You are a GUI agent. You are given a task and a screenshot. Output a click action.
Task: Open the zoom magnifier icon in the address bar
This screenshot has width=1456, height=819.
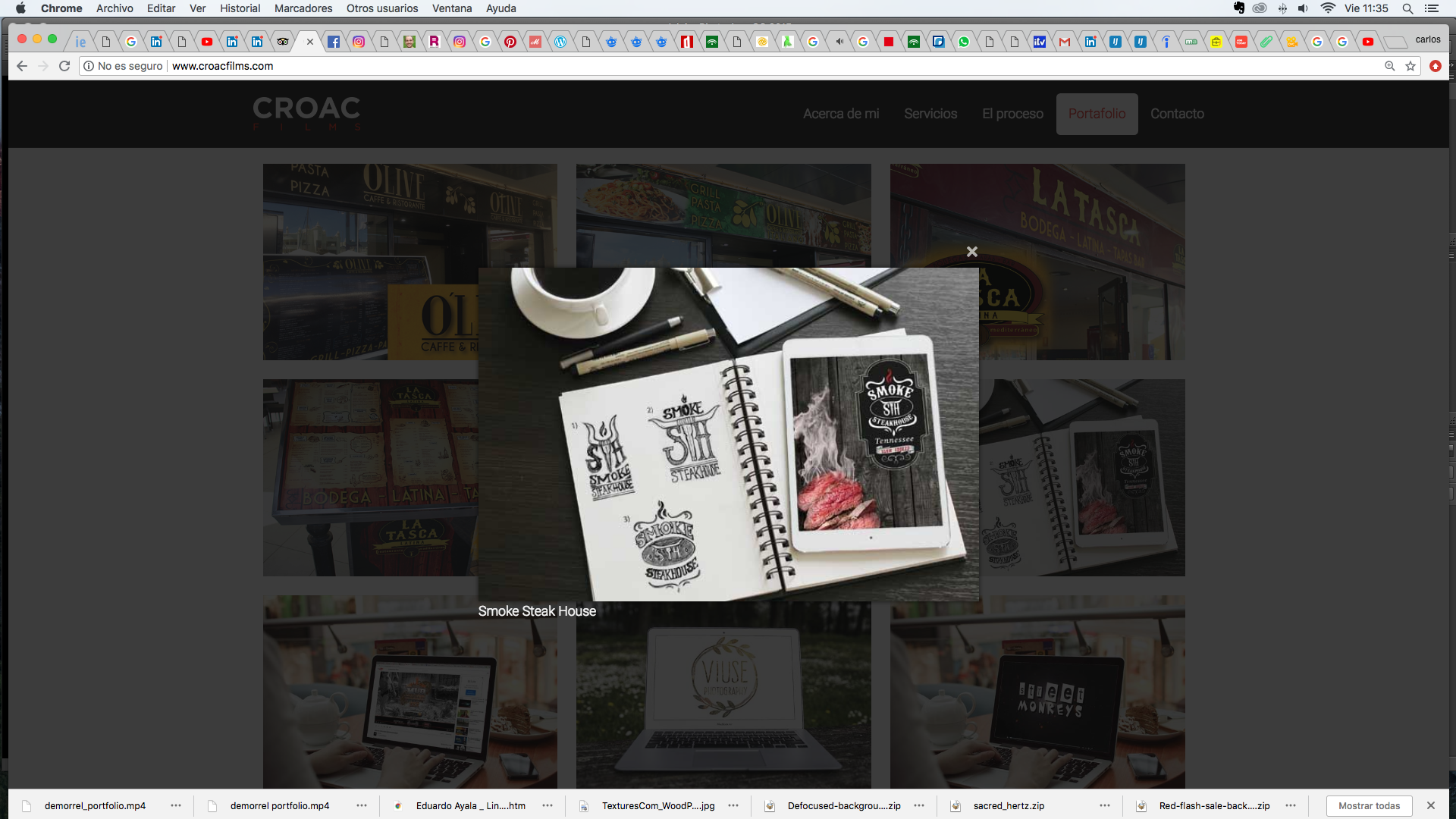(1390, 66)
